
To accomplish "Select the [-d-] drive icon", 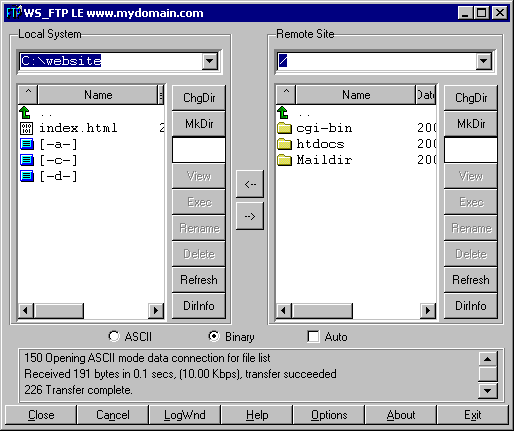I will point(27,176).
